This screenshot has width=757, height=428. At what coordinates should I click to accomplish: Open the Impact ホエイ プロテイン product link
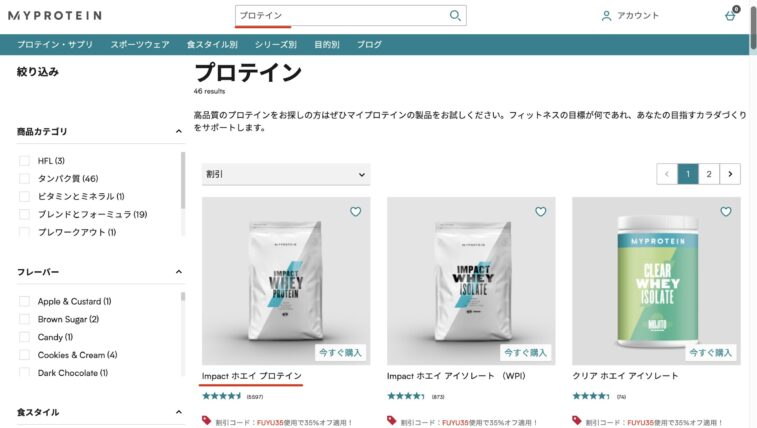(x=252, y=376)
